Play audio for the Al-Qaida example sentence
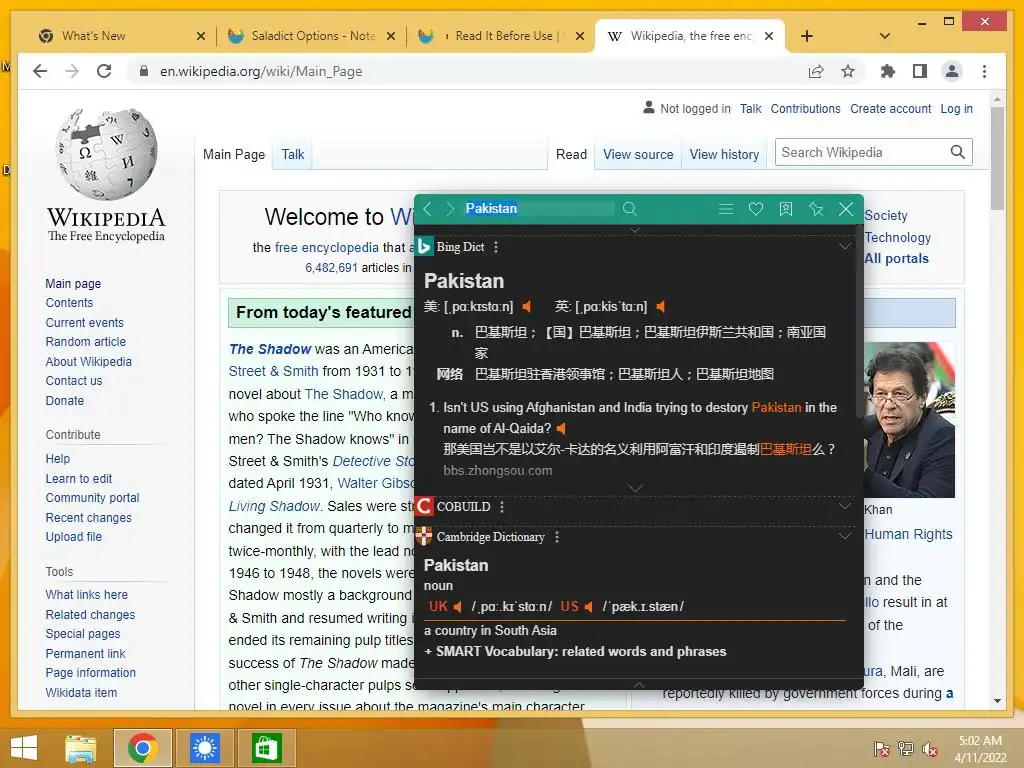Screen dimensions: 1024x768 (561, 428)
